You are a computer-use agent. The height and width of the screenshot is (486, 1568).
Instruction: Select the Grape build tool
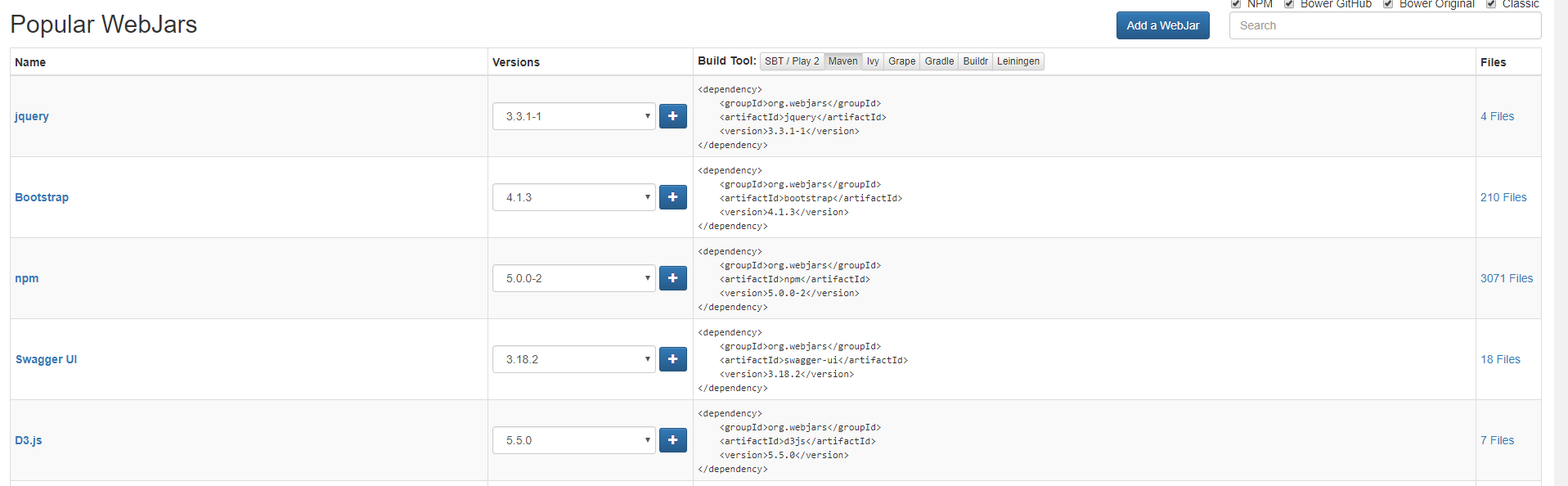[x=902, y=61]
